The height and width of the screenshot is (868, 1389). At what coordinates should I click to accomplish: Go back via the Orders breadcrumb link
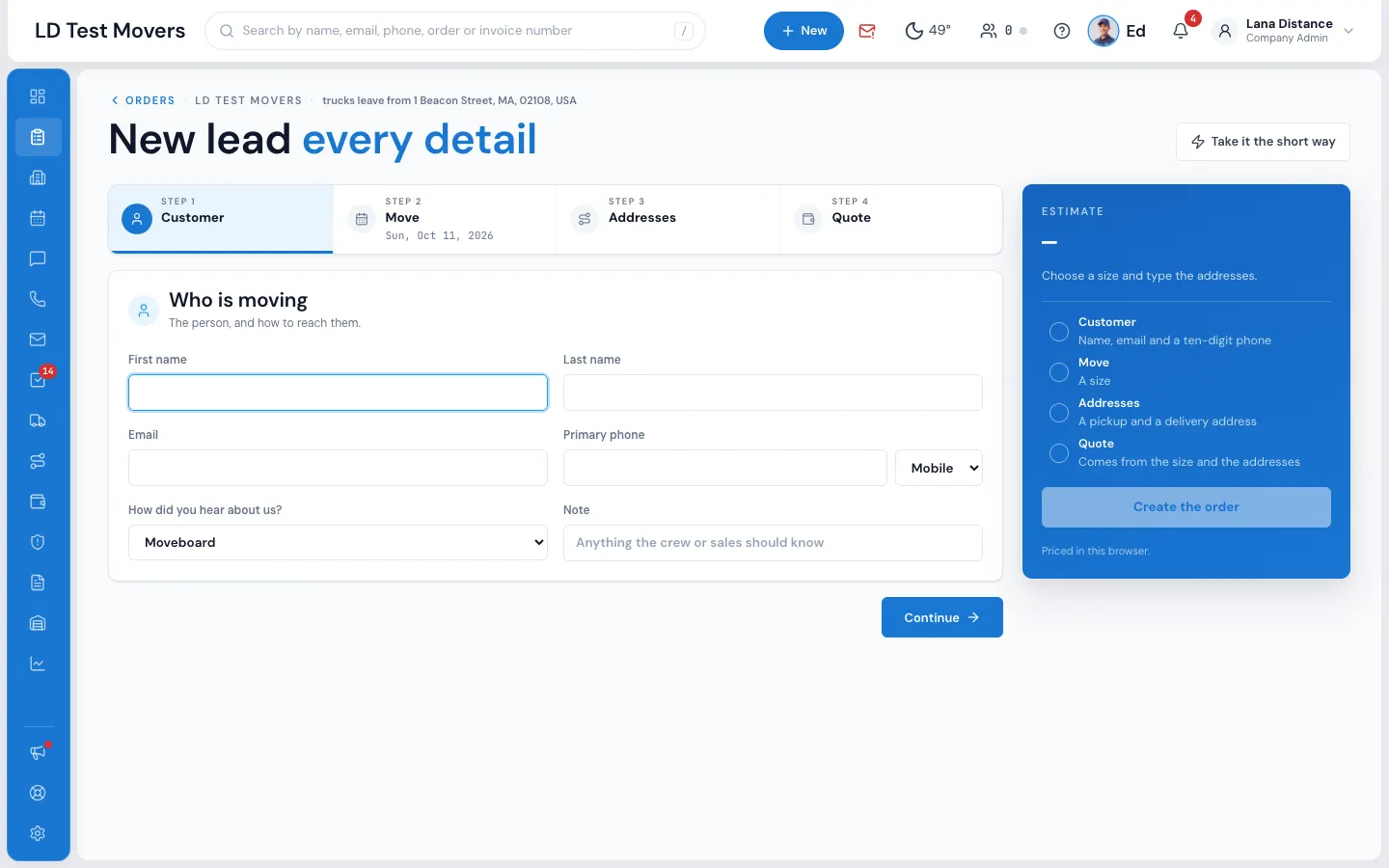[x=143, y=100]
